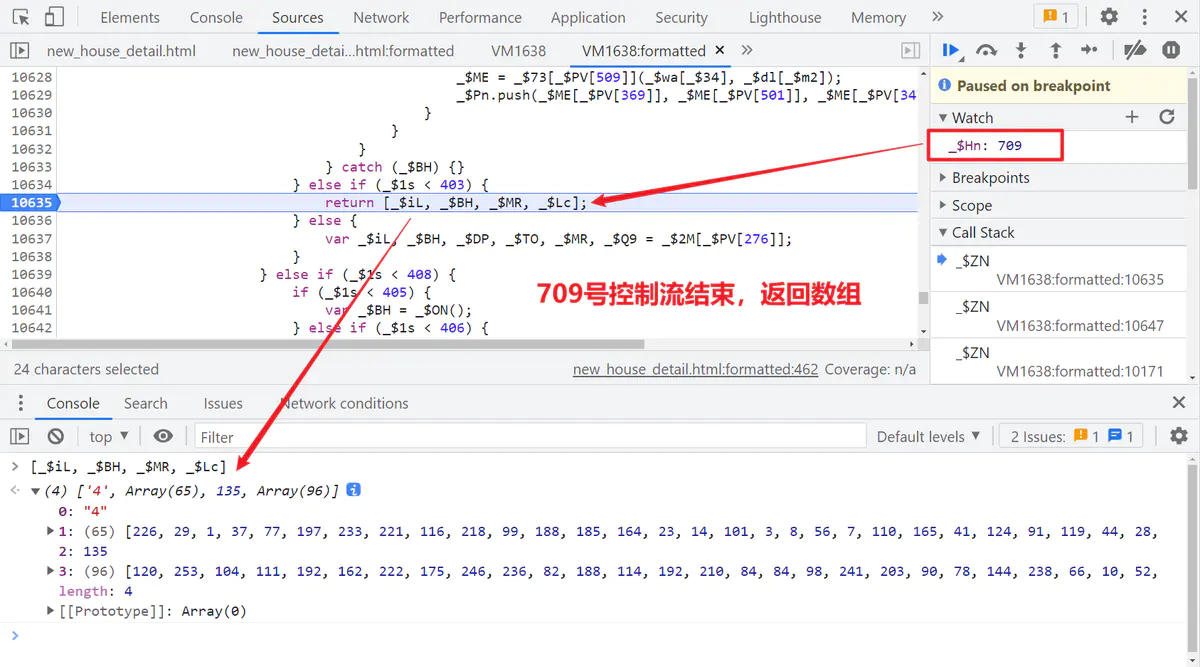Screen dimensions: 1200x667
Task: Toggle pause on exceptions
Action: (x=1170, y=50)
